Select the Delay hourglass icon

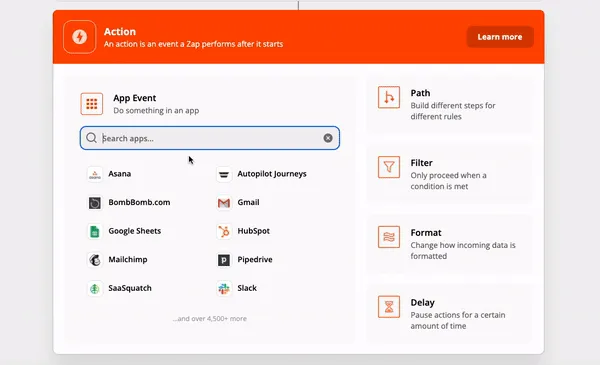[x=389, y=307]
